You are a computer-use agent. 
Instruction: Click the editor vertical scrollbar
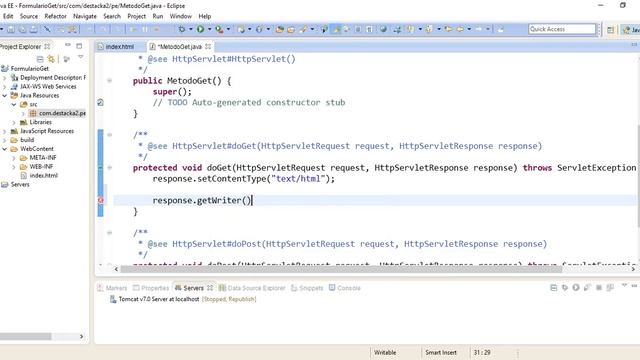click(x=638, y=176)
